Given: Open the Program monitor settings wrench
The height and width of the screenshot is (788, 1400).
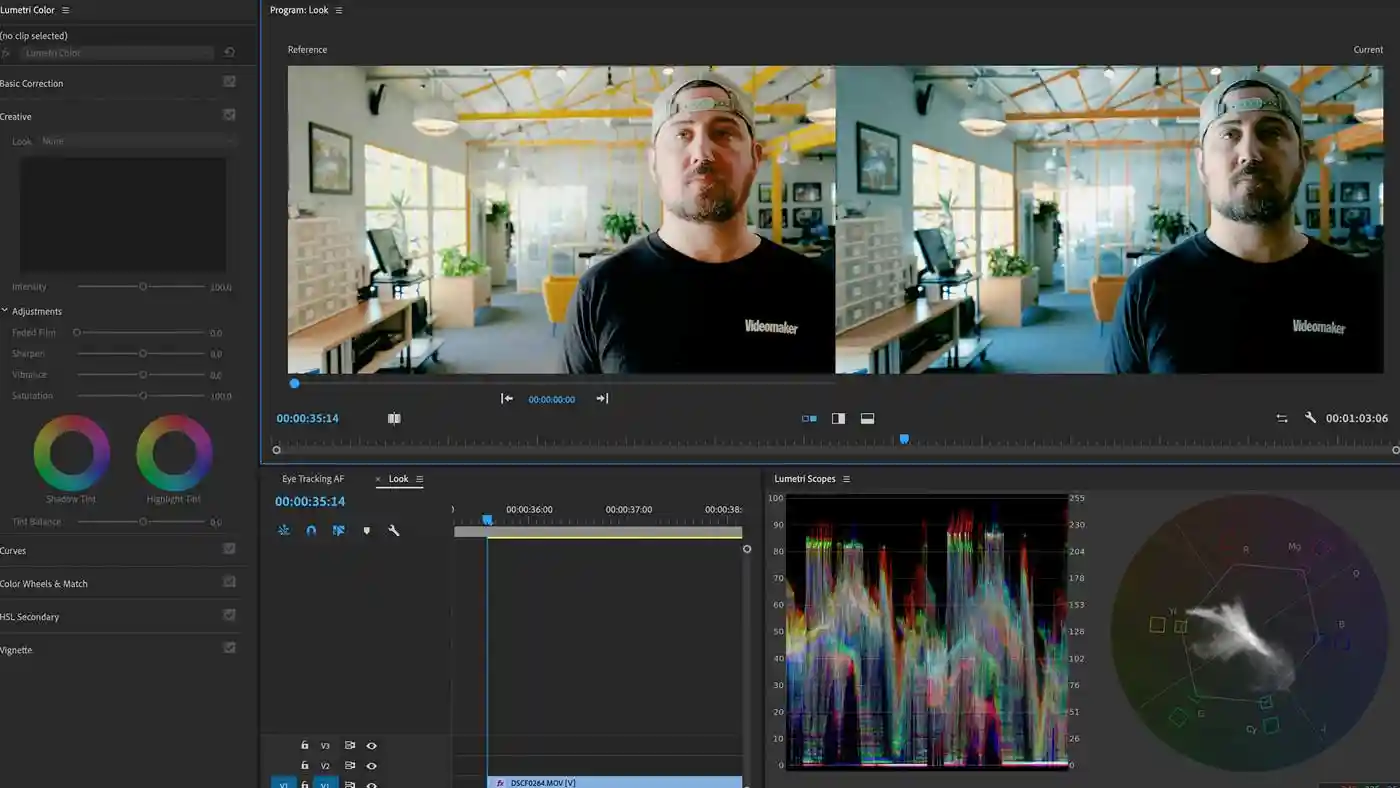Looking at the screenshot, I should [1310, 418].
